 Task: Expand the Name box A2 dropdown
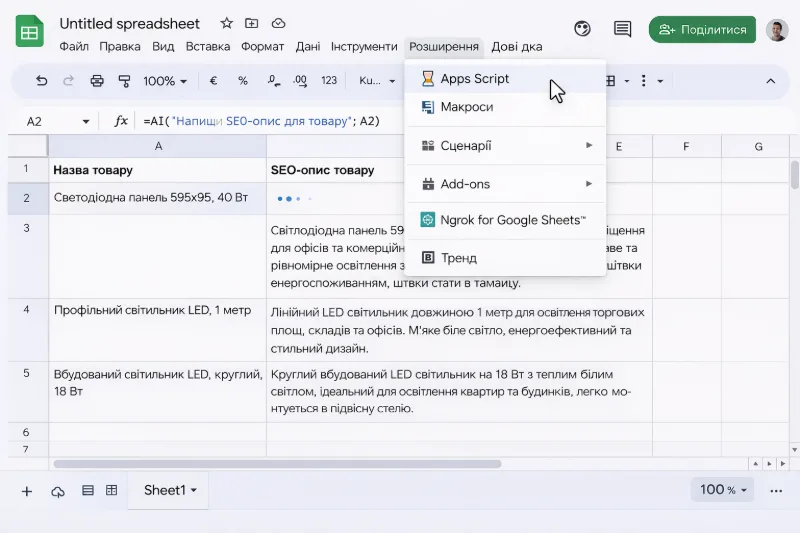tap(86, 121)
